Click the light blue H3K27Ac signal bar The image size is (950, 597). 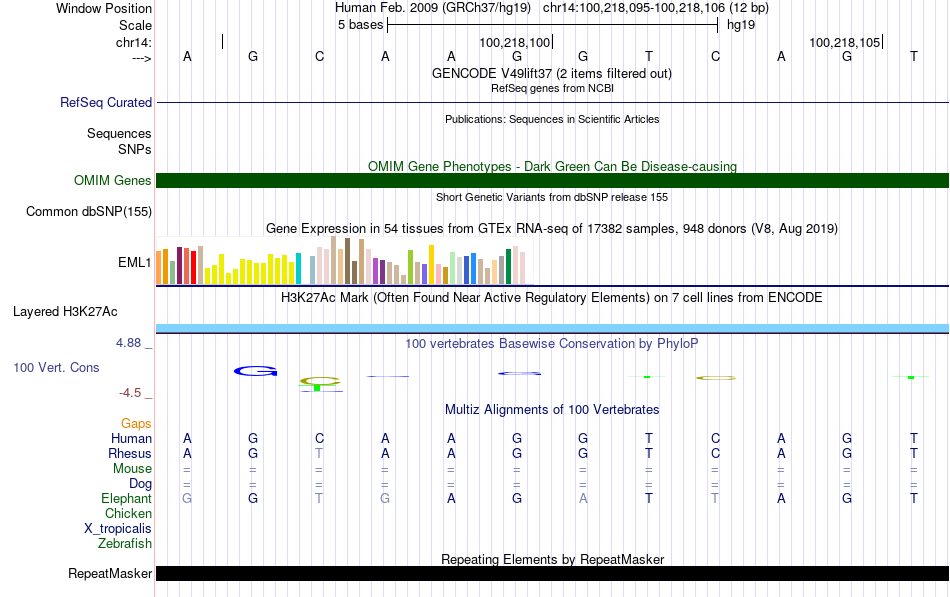(552, 329)
